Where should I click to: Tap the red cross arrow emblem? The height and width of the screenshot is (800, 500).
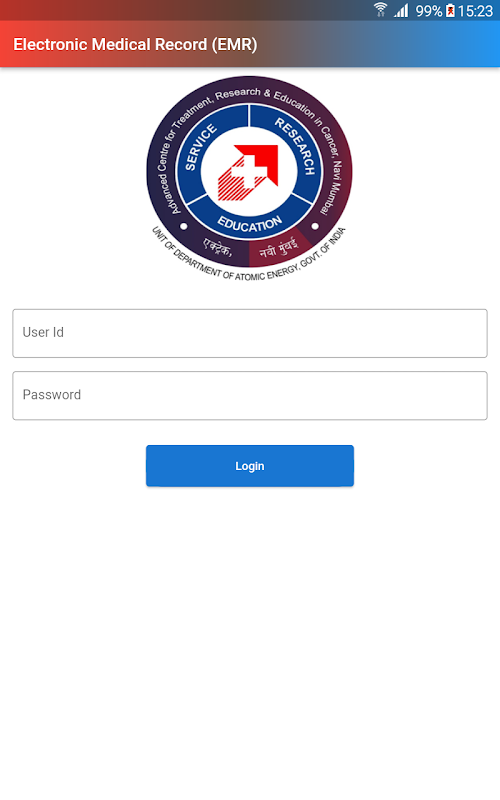pos(248,172)
